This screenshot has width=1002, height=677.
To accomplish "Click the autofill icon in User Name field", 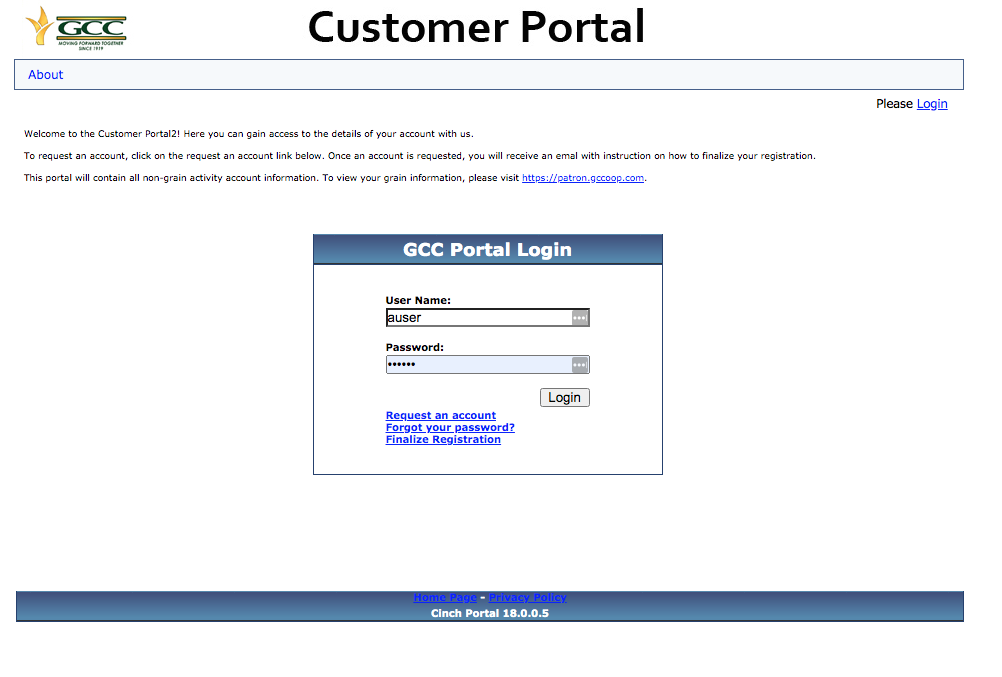I will coord(579,318).
